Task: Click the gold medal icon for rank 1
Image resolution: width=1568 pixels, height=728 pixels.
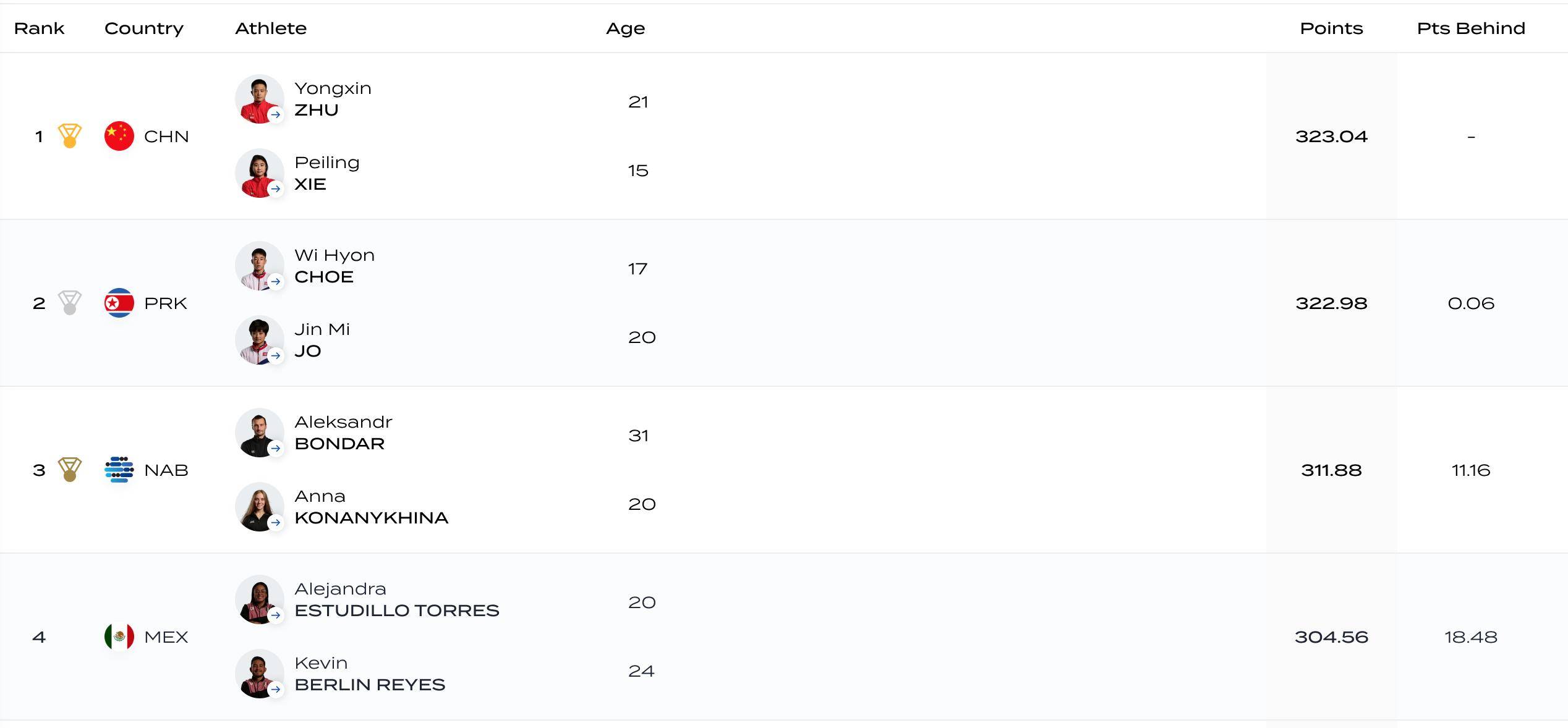Action: click(x=70, y=136)
